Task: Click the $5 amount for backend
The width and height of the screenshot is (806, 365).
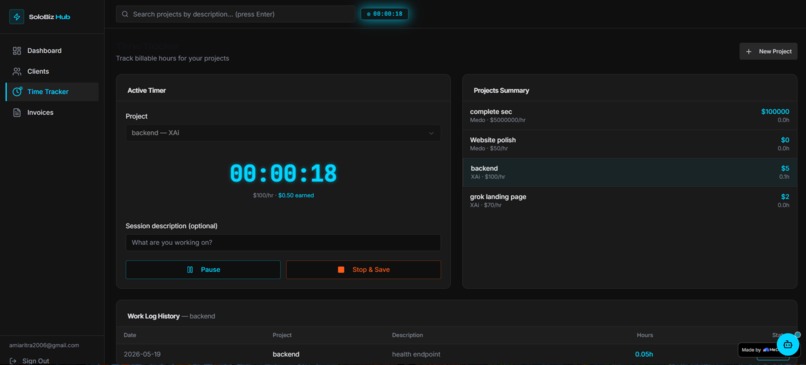Action: tap(785, 168)
